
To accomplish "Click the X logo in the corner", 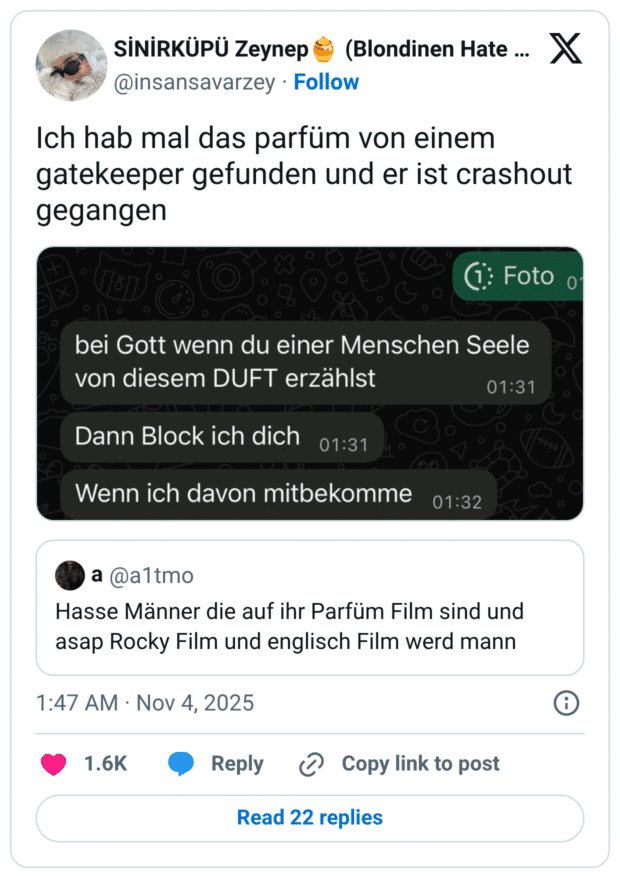I will pos(566,48).
